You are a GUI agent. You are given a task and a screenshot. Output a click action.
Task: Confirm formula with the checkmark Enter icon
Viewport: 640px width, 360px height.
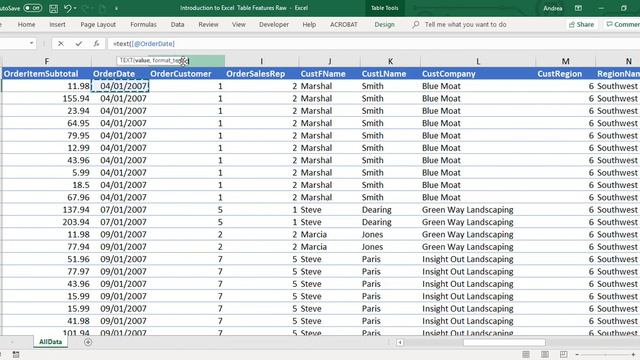78,44
